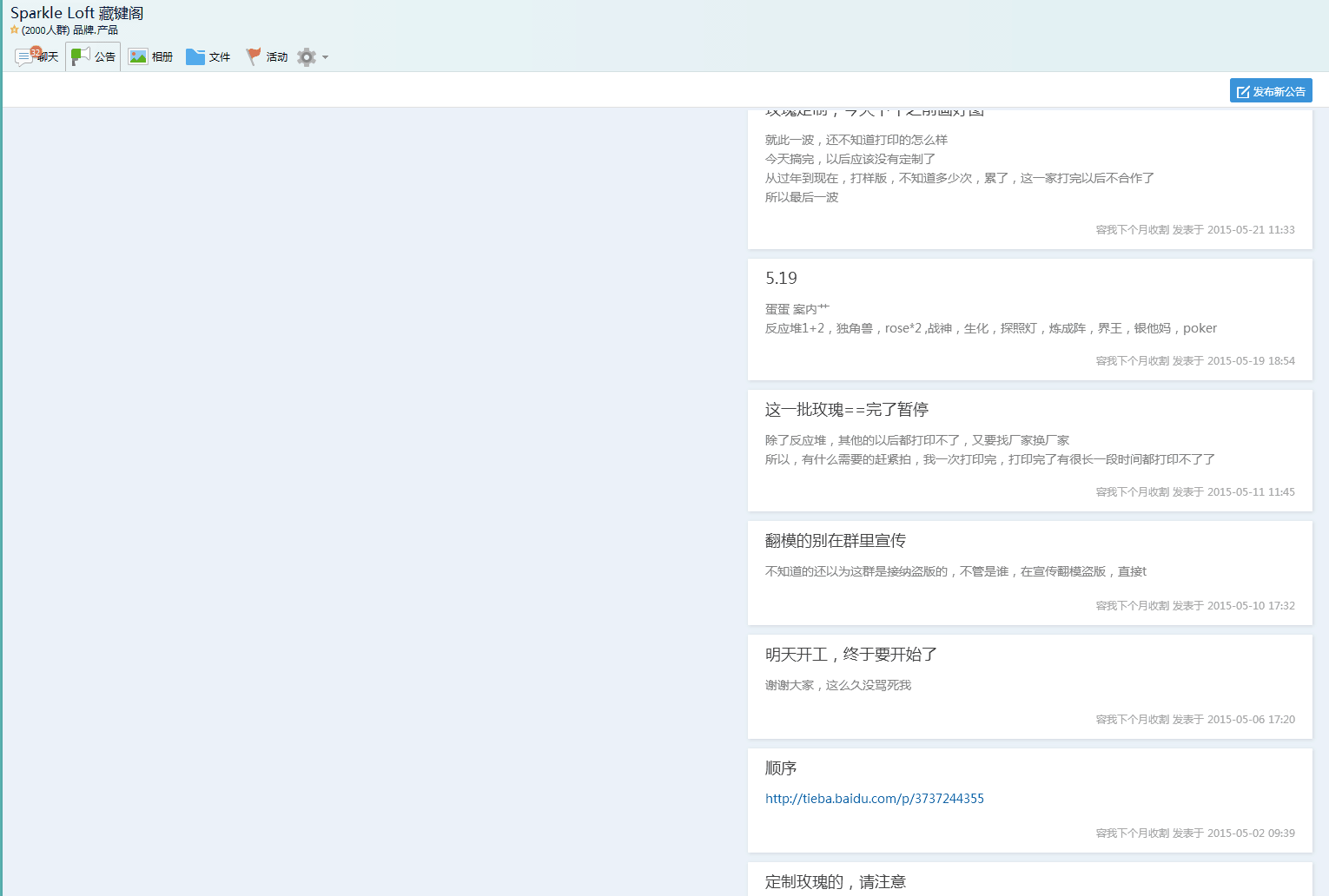The width and height of the screenshot is (1329, 896).
Task: Switch to the 公告 announcements tab
Action: tap(93, 56)
